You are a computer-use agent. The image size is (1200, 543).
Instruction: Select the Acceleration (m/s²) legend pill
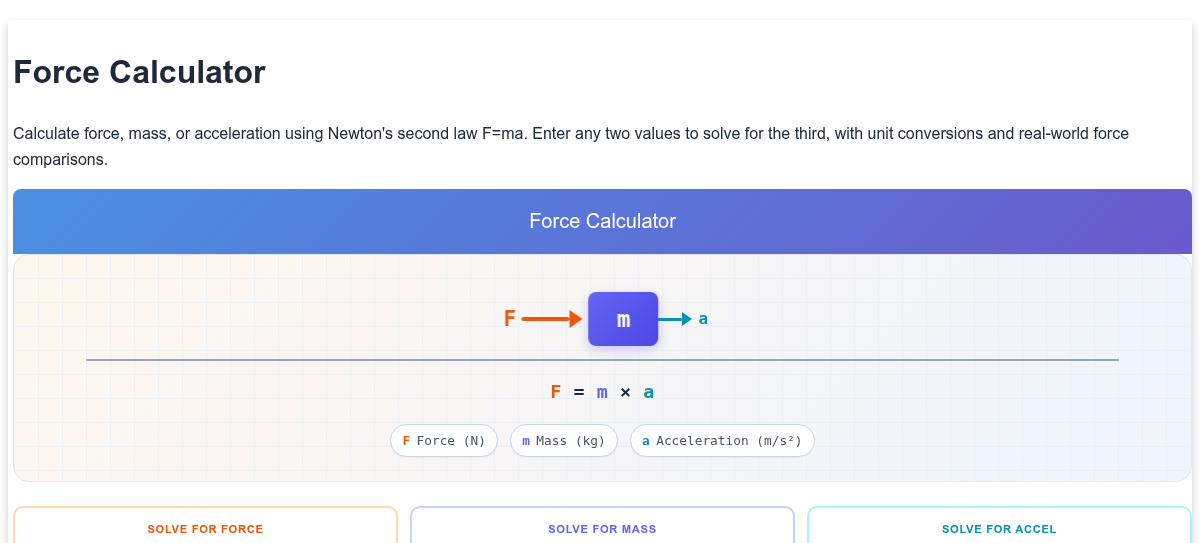722,441
